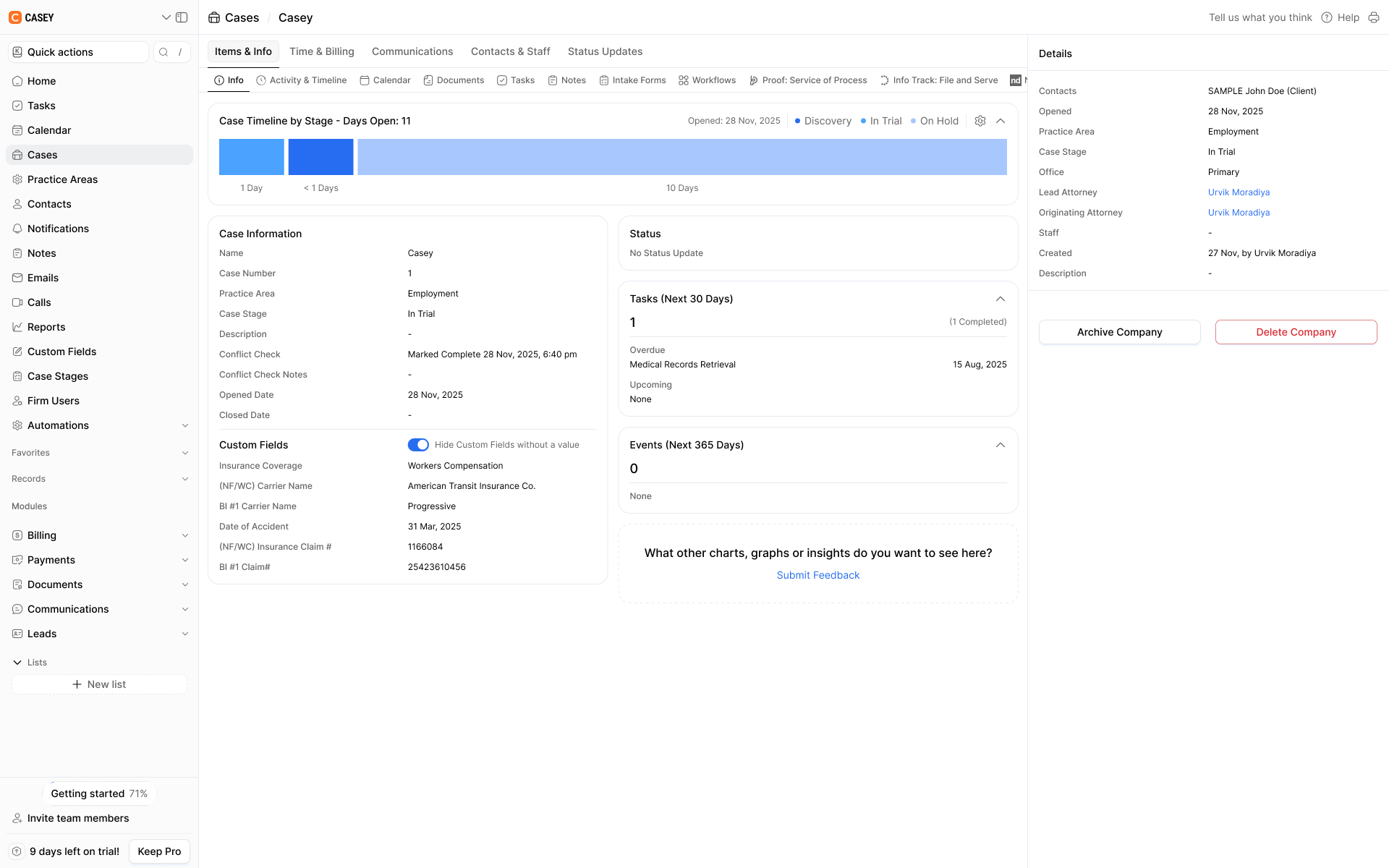1389x868 pixels.
Task: Click the 1 Day timeline bar
Action: pyautogui.click(x=252, y=157)
